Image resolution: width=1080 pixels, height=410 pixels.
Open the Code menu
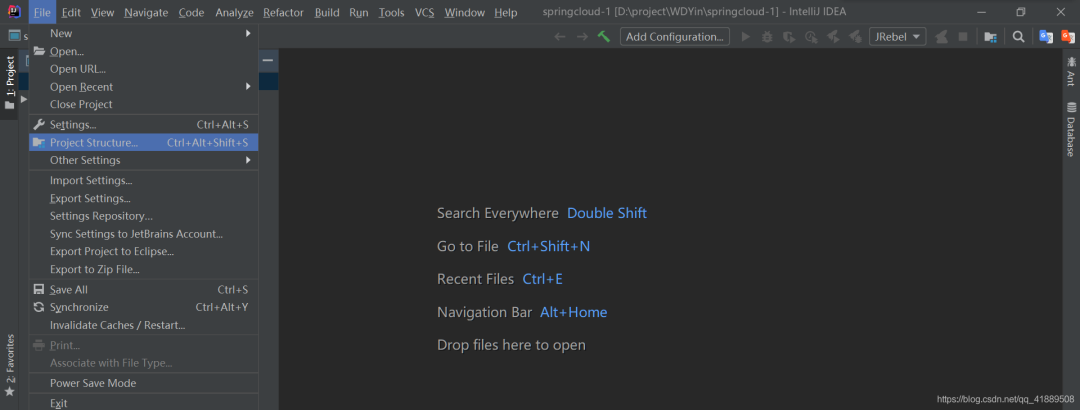pyautogui.click(x=191, y=12)
